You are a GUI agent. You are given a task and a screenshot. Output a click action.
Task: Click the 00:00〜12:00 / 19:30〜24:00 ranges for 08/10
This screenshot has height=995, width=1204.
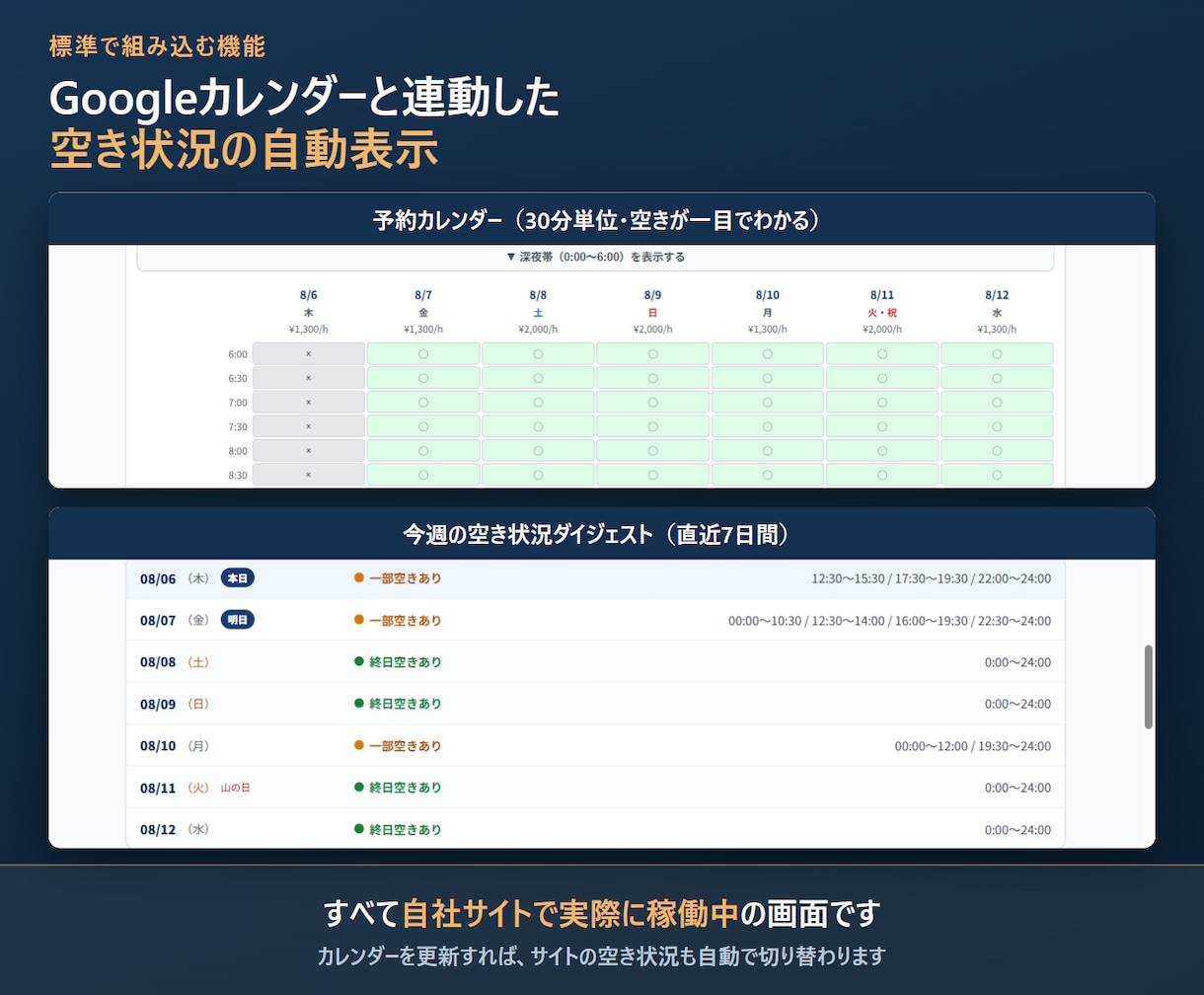(x=973, y=746)
